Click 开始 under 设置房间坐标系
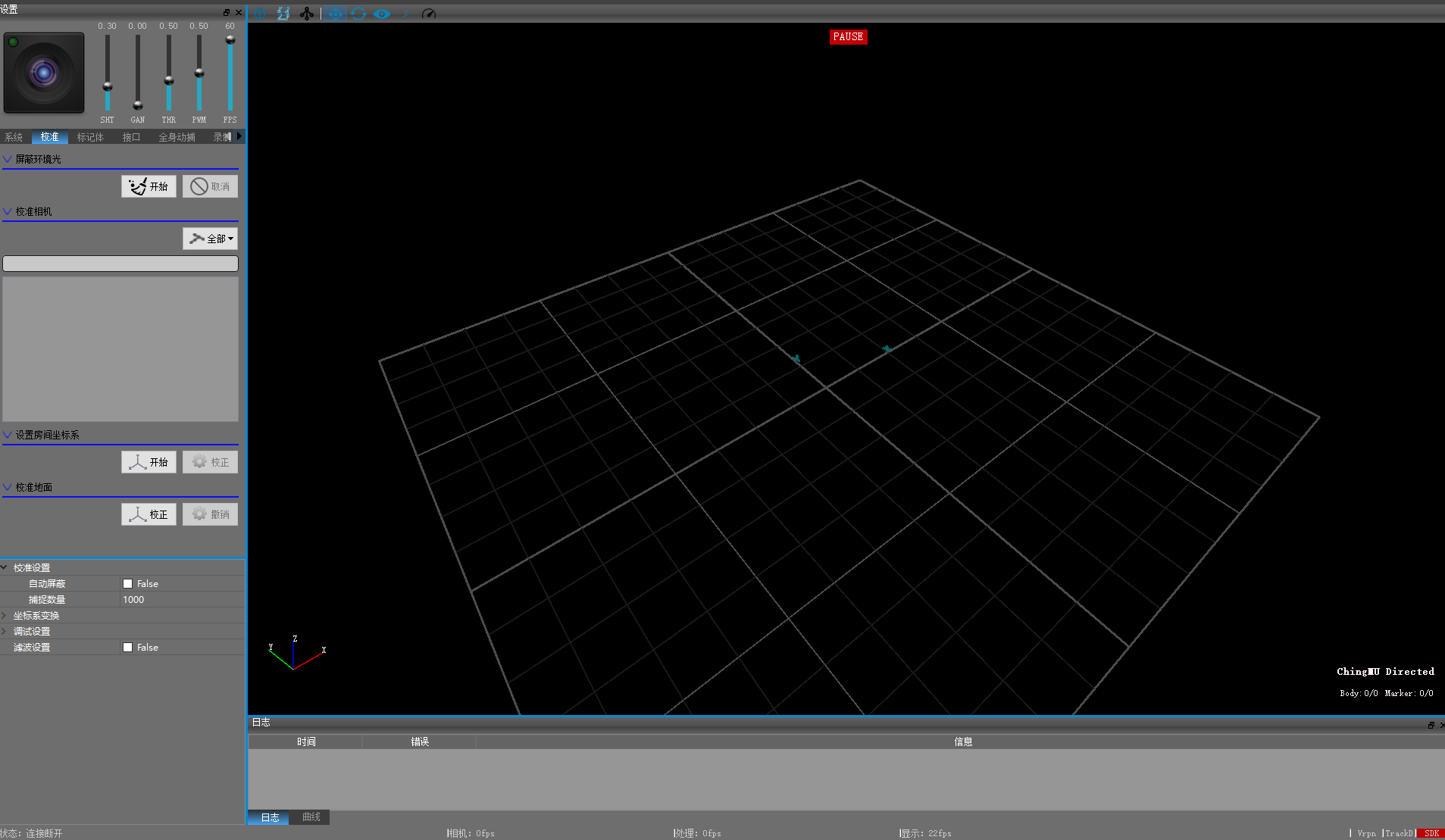The width and height of the screenshot is (1445, 840). tap(149, 462)
